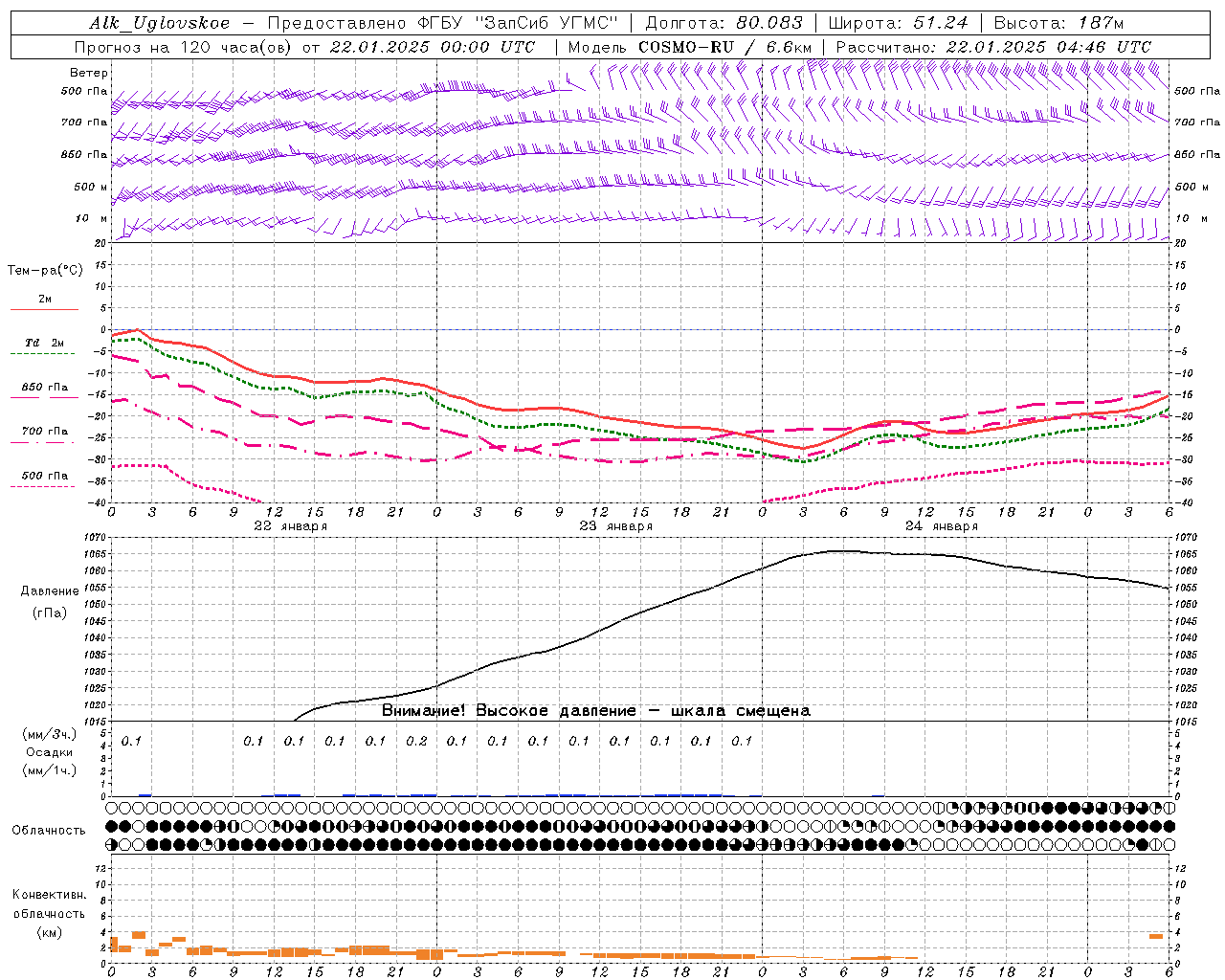Select the Долгота: 80.083 header field

tap(724, 23)
